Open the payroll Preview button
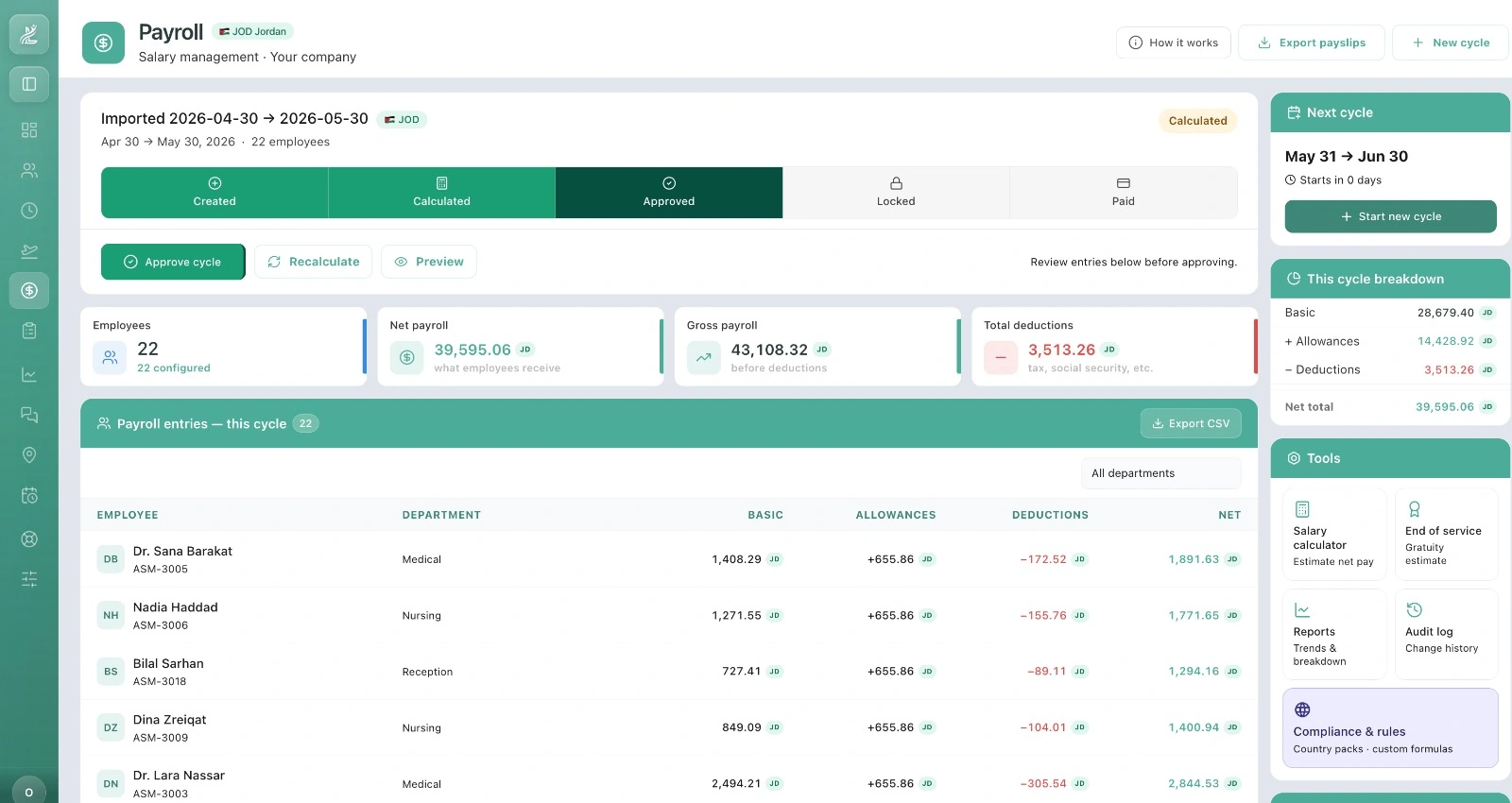 [x=429, y=262]
